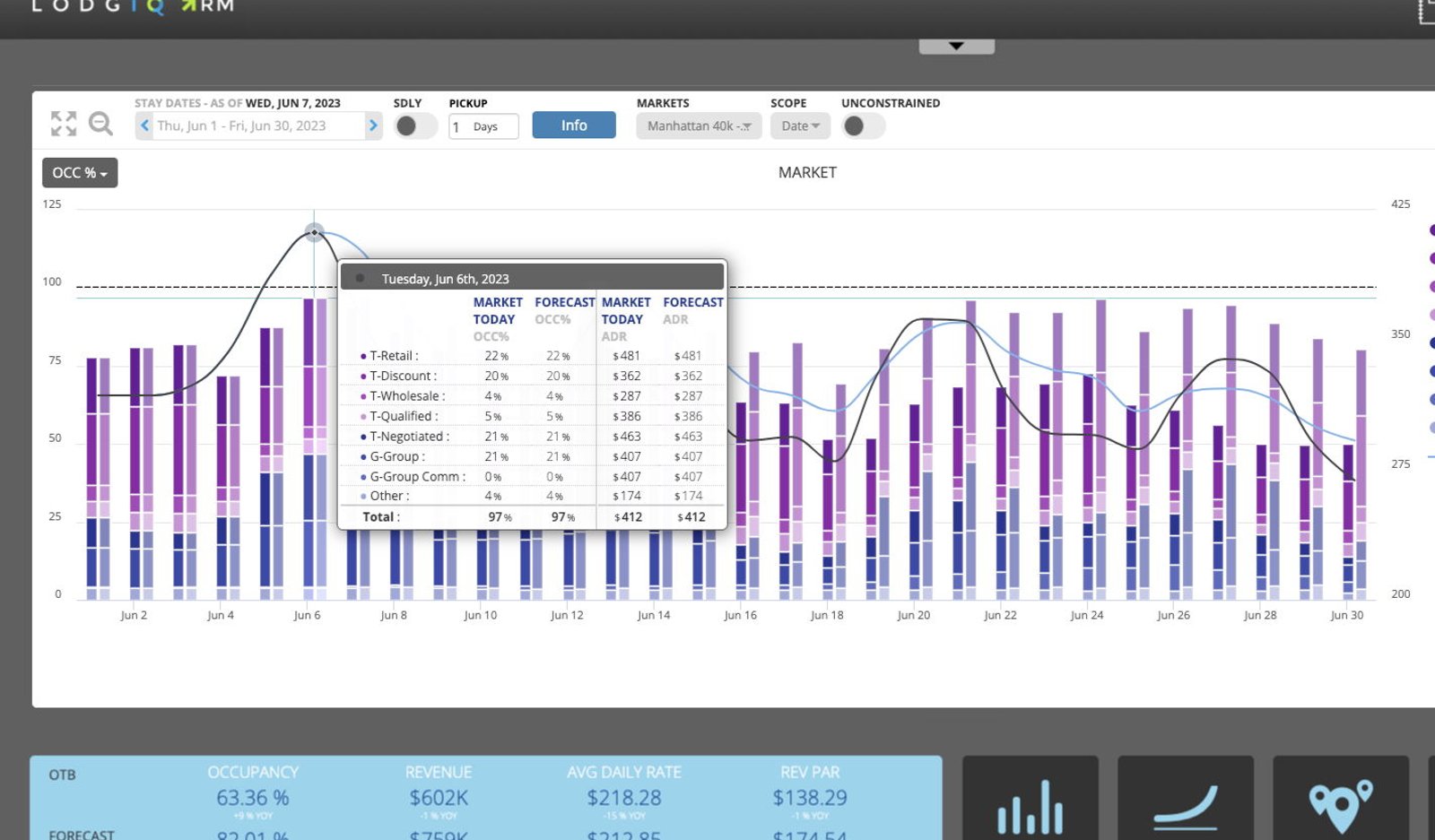Click the Other row in tooltip
The width and height of the screenshot is (1435, 840).
[533, 496]
